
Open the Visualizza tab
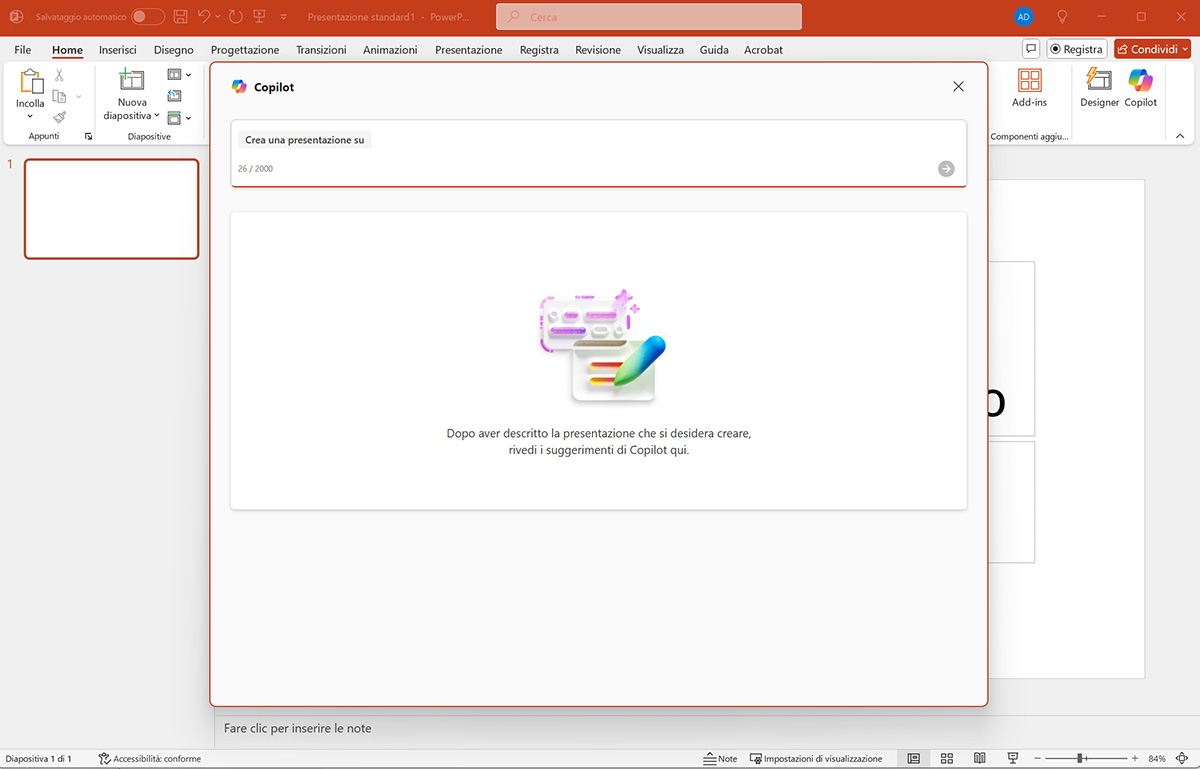tap(660, 50)
